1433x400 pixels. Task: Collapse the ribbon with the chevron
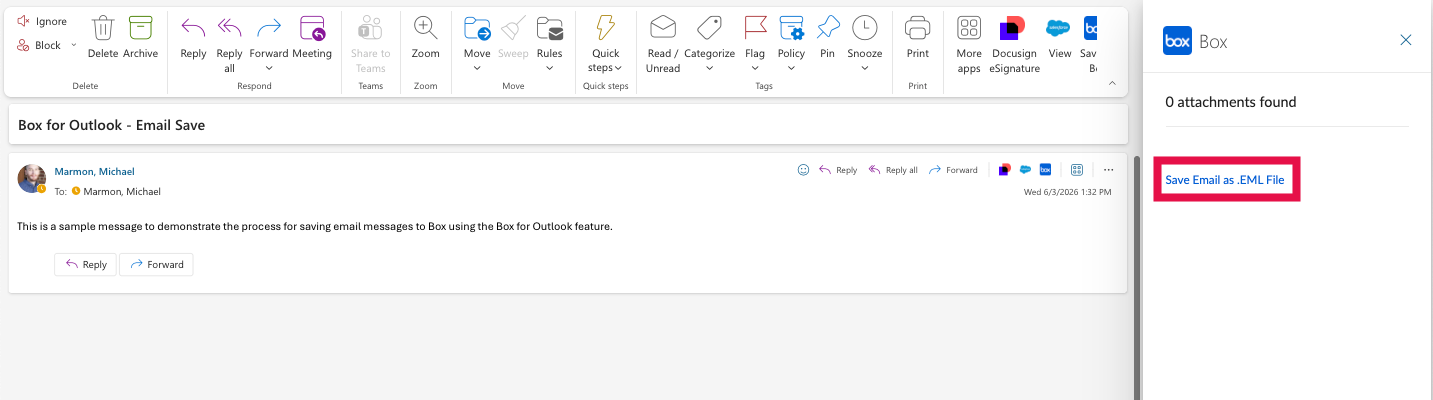[x=1112, y=84]
